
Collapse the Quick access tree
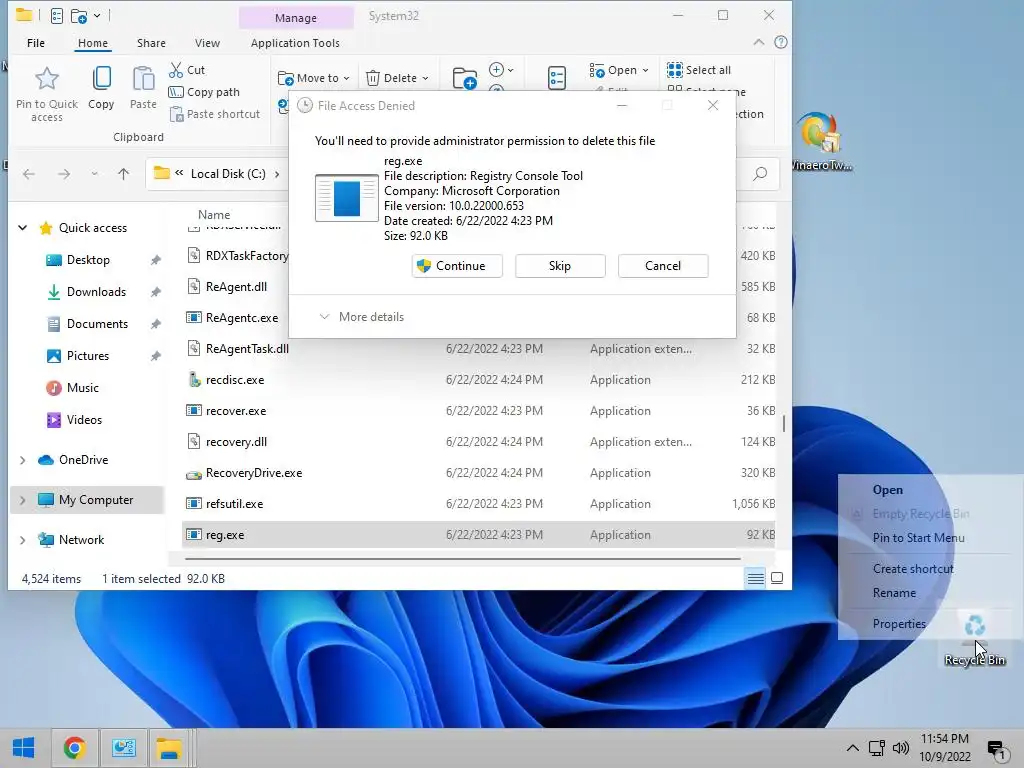[x=22, y=228]
